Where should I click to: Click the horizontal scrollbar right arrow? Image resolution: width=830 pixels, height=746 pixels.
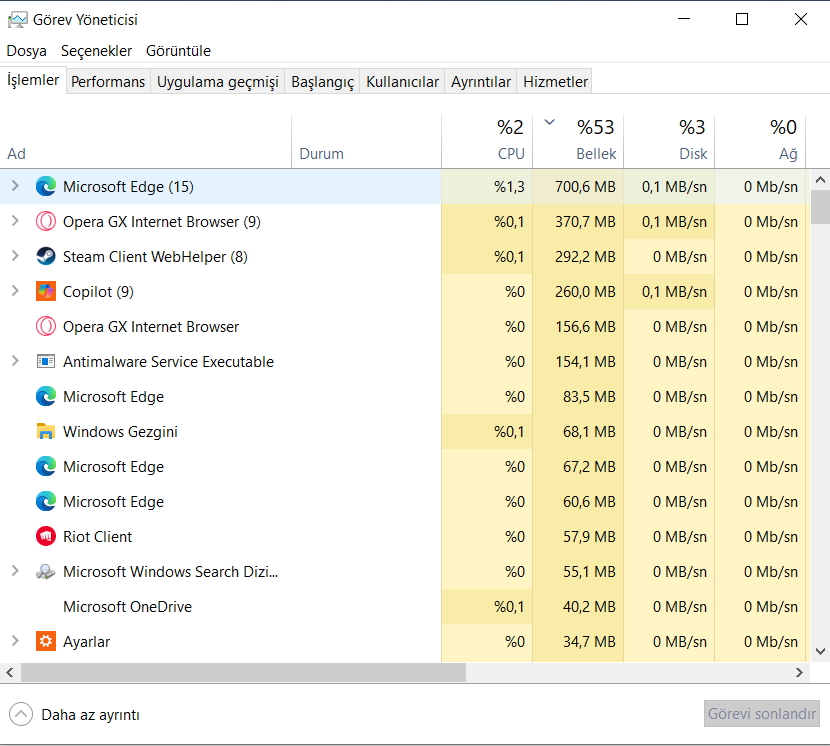pos(799,672)
